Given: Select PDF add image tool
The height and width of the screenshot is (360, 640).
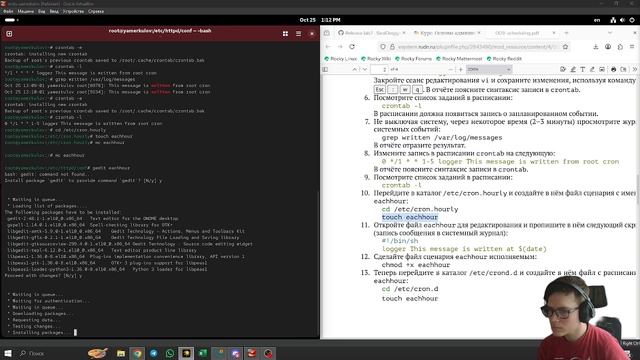Looking at the screenshot, I should 602,69.
